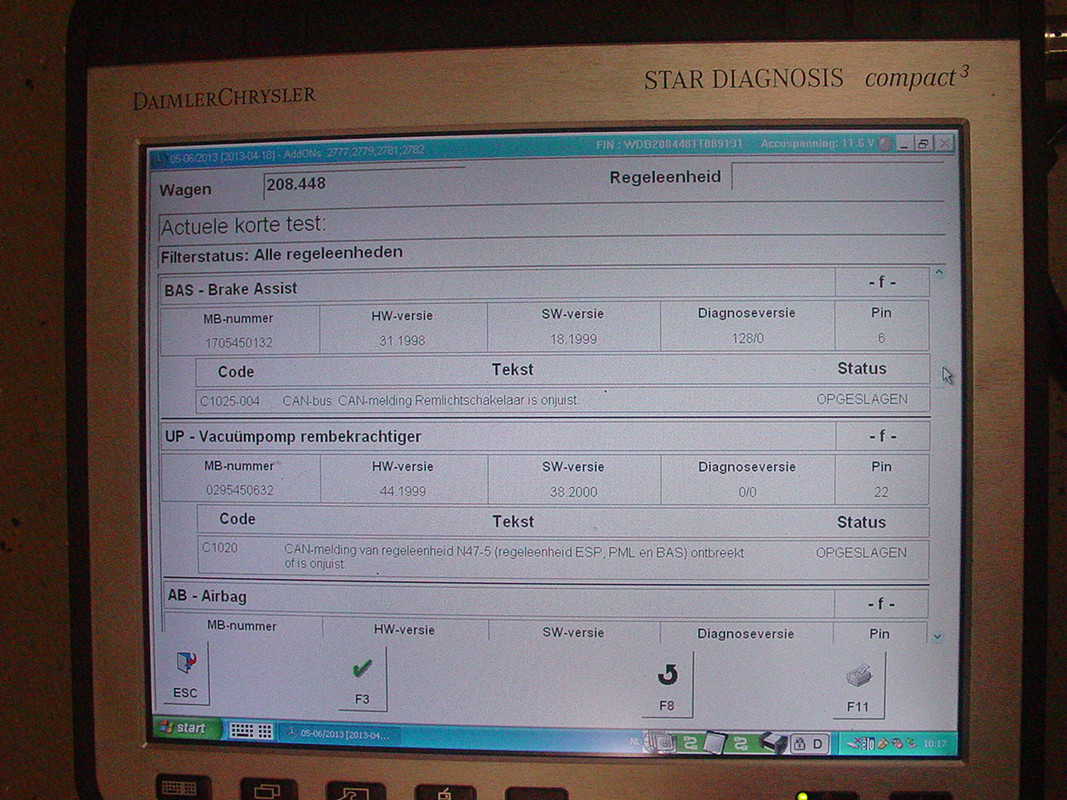
Task: Click the scrollbar up arrow
Action: [x=939, y=273]
